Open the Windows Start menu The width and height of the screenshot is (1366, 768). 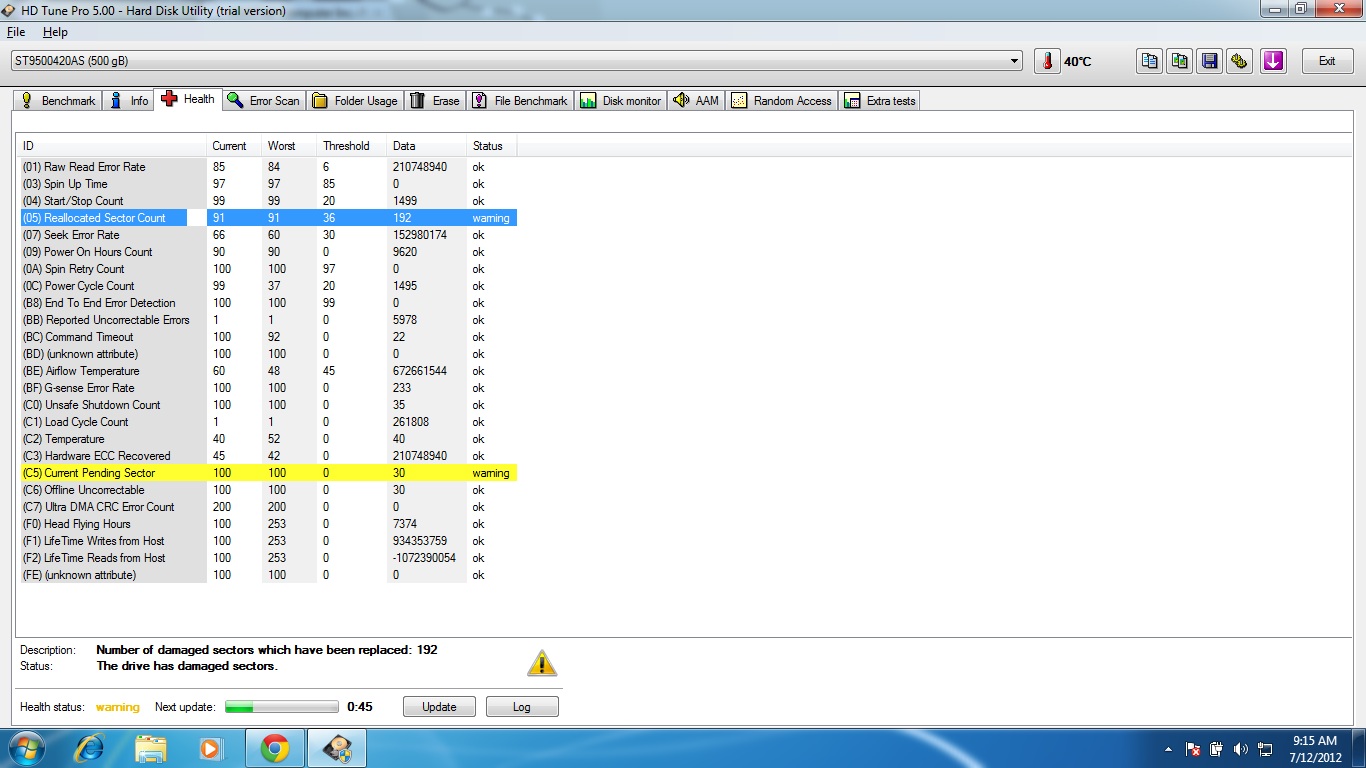pos(26,748)
